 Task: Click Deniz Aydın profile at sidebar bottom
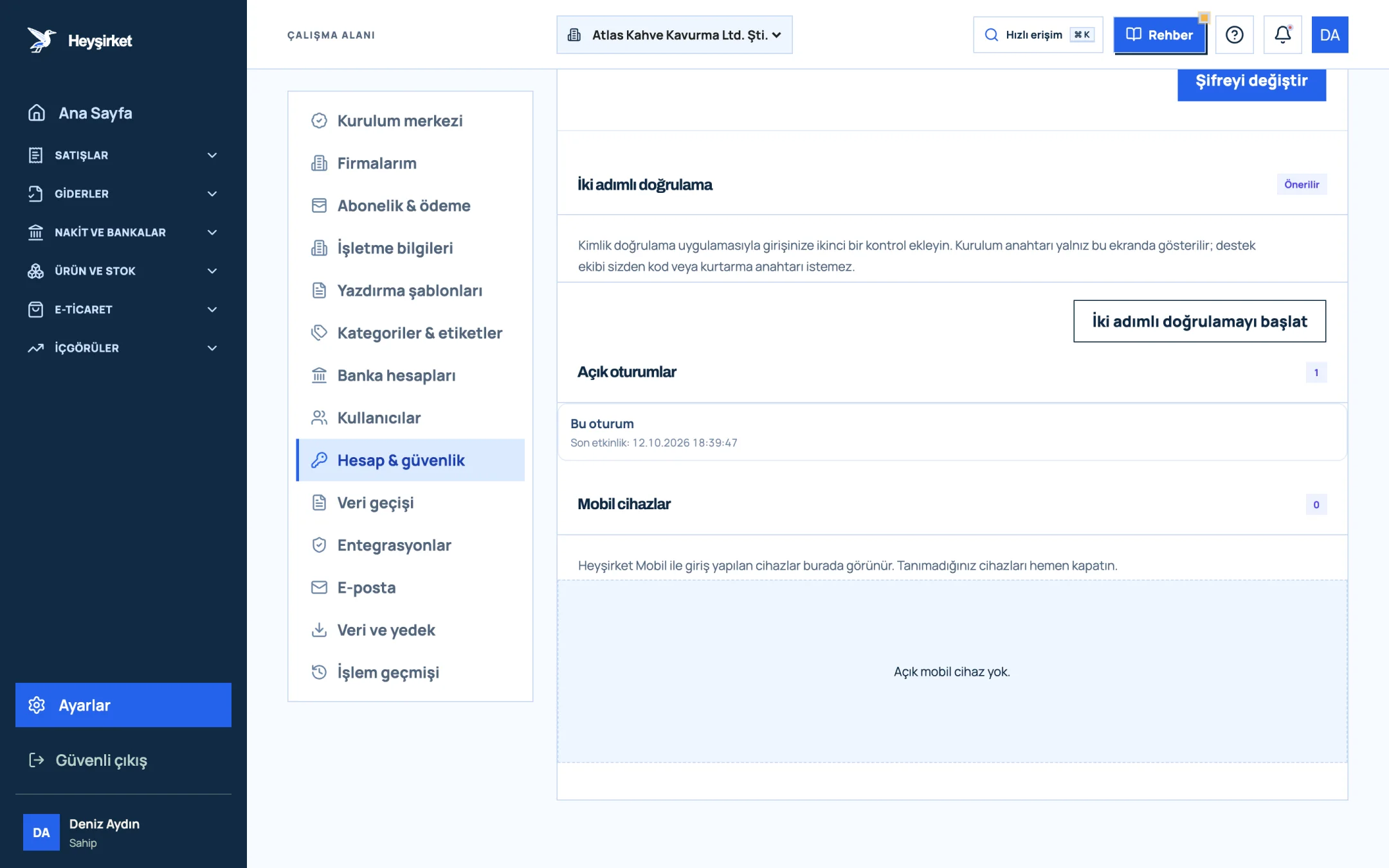123,832
